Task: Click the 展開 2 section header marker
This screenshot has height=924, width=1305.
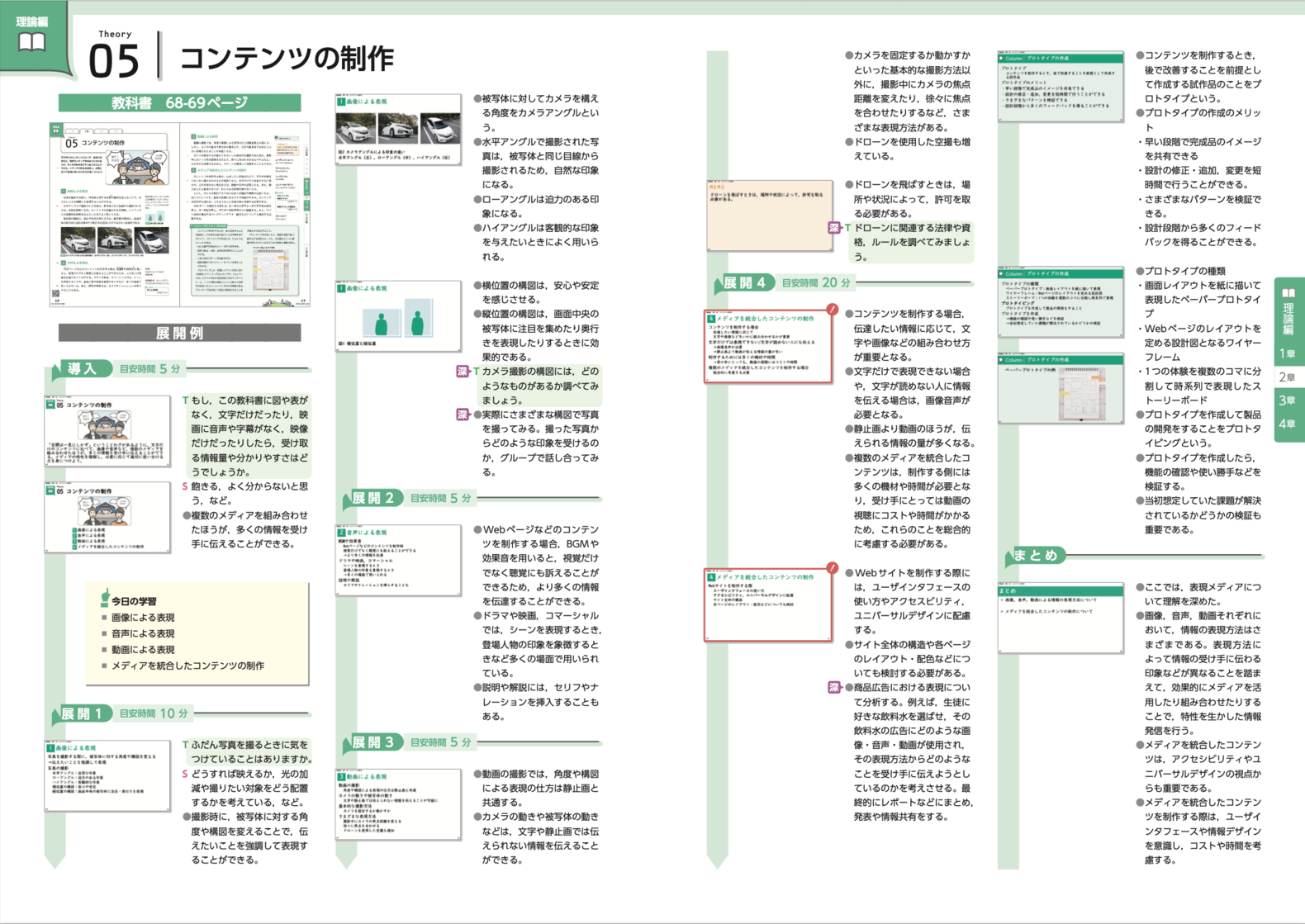Action: 373,498
